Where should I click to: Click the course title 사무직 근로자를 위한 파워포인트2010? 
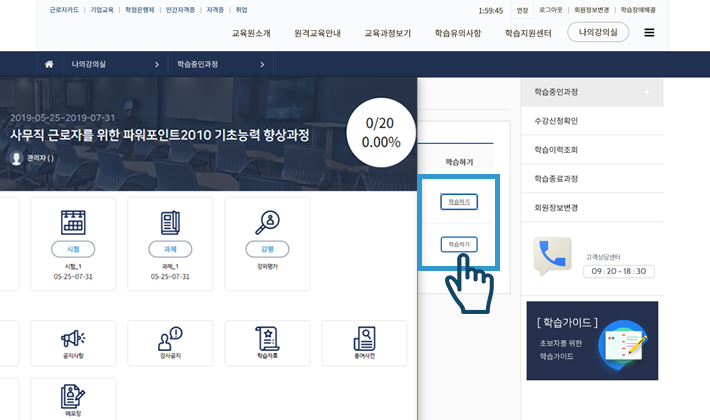[x=159, y=135]
